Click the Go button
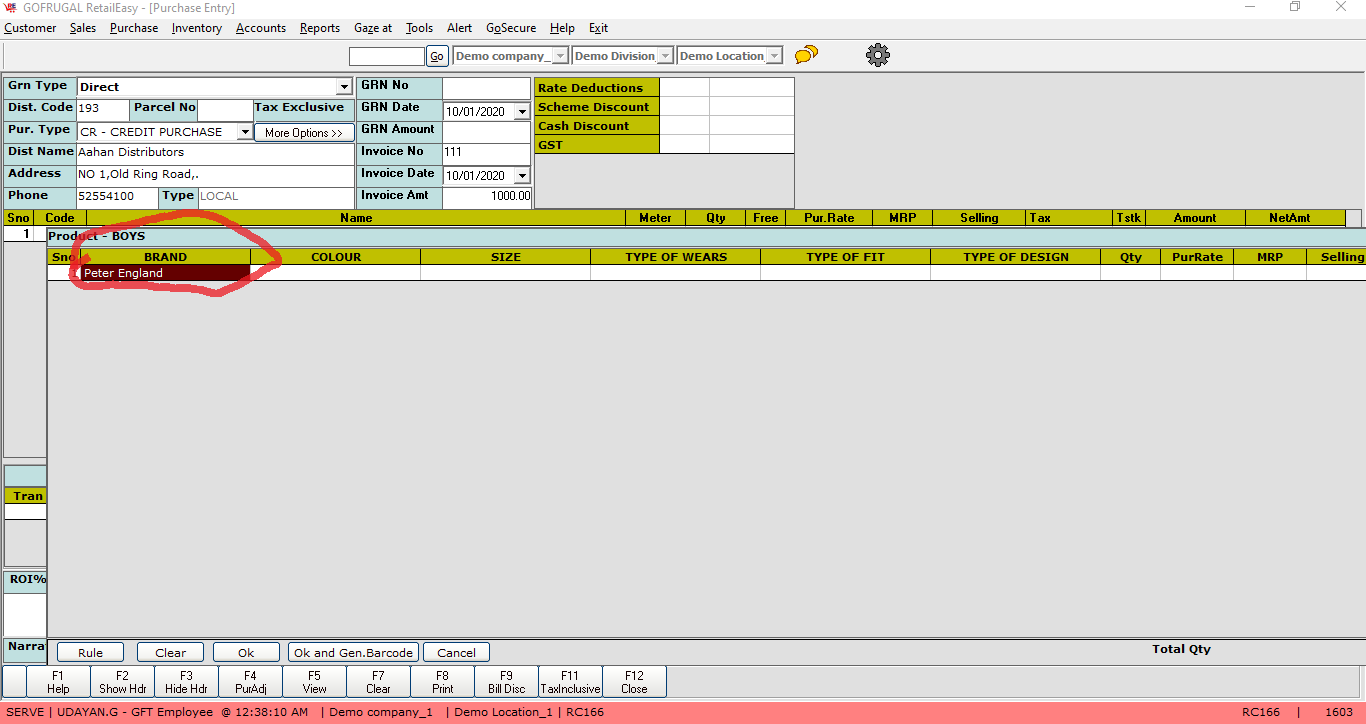The width and height of the screenshot is (1366, 724). pyautogui.click(x=437, y=56)
